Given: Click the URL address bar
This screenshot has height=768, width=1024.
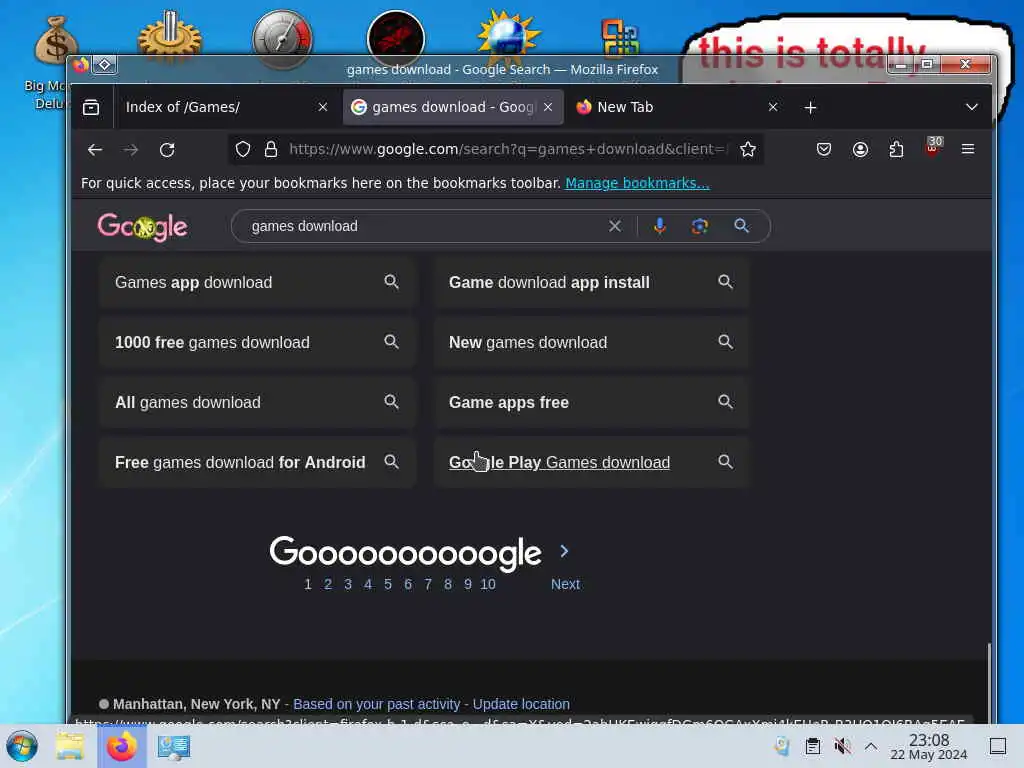Looking at the screenshot, I should [x=507, y=150].
